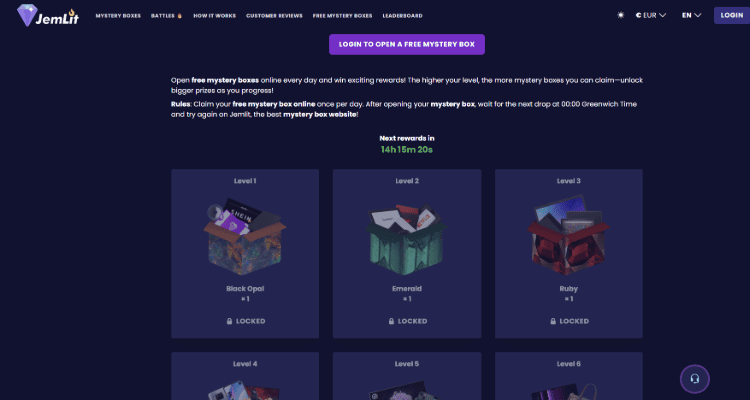Click the Black Opal box image

click(245, 237)
